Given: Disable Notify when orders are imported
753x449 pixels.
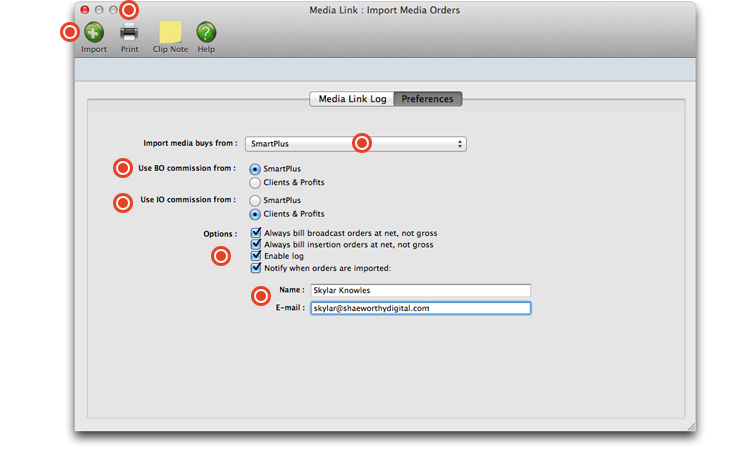Looking at the screenshot, I should 256,268.
